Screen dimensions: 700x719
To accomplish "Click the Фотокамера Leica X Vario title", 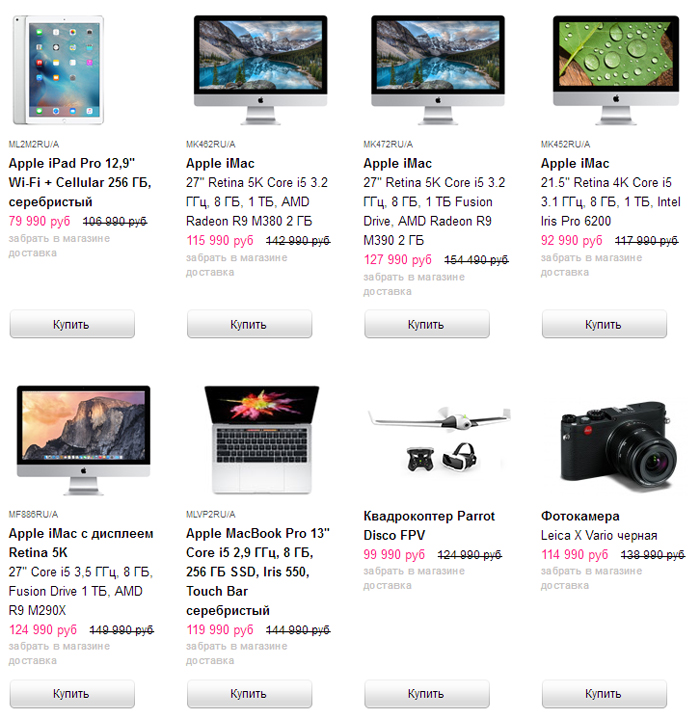I will pos(599,525).
